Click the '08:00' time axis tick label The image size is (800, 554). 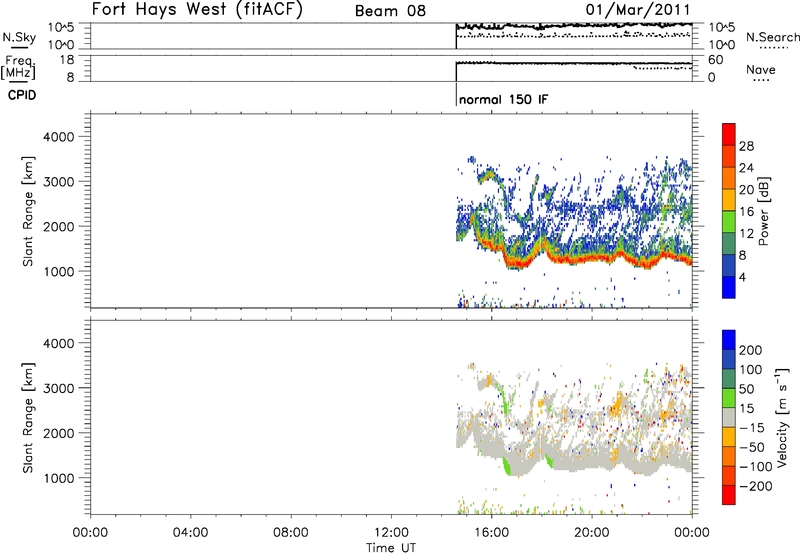click(291, 533)
